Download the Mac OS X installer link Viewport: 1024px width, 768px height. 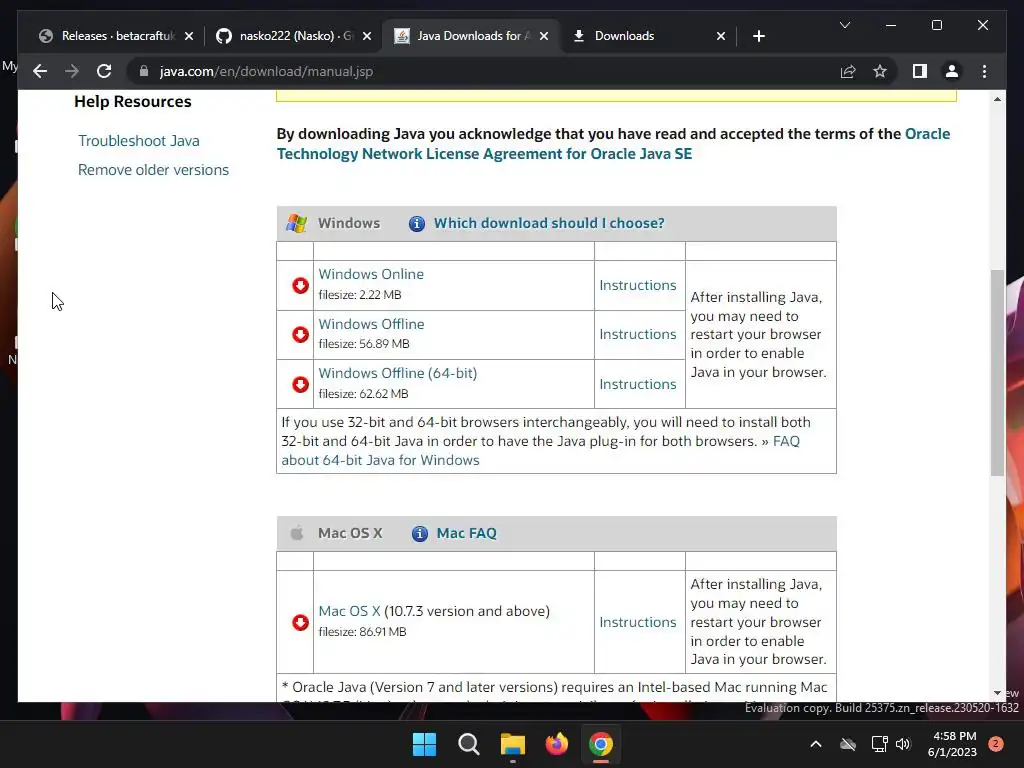349,611
